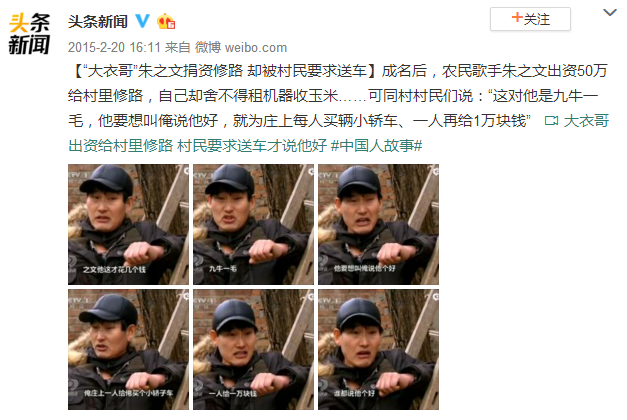
Task: Open thumbnail captioned 他要想叫俺说他个好
Action: (378, 224)
